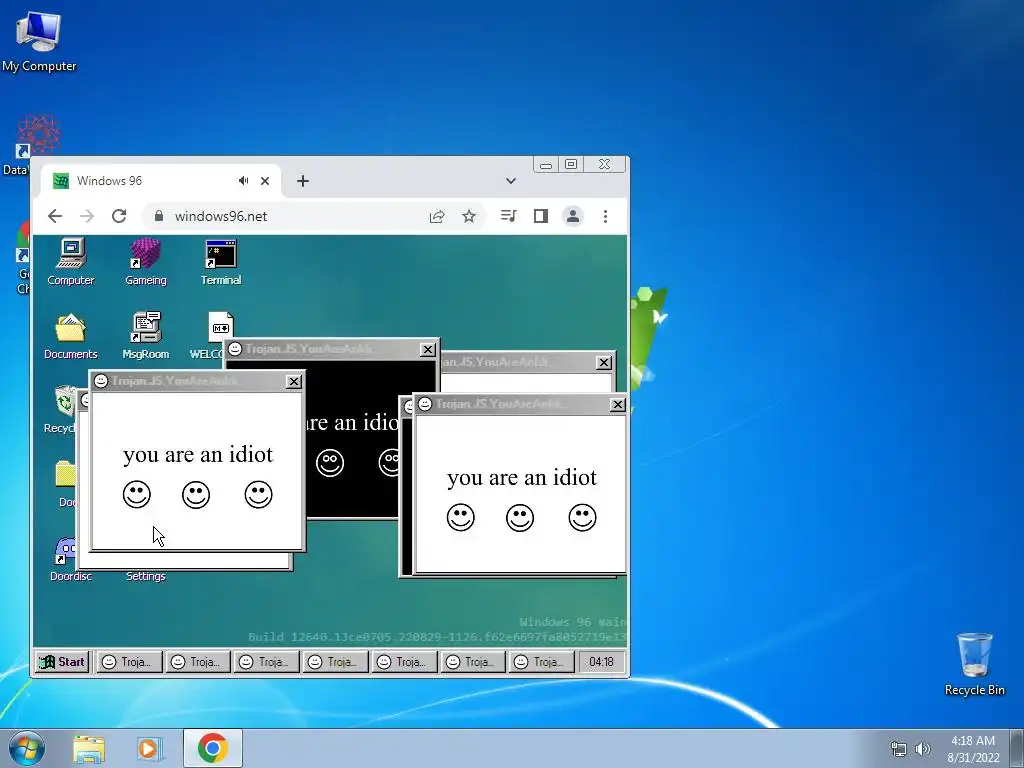The width and height of the screenshot is (1024, 768).
Task: Click the lock icon in address bar
Action: (x=159, y=216)
